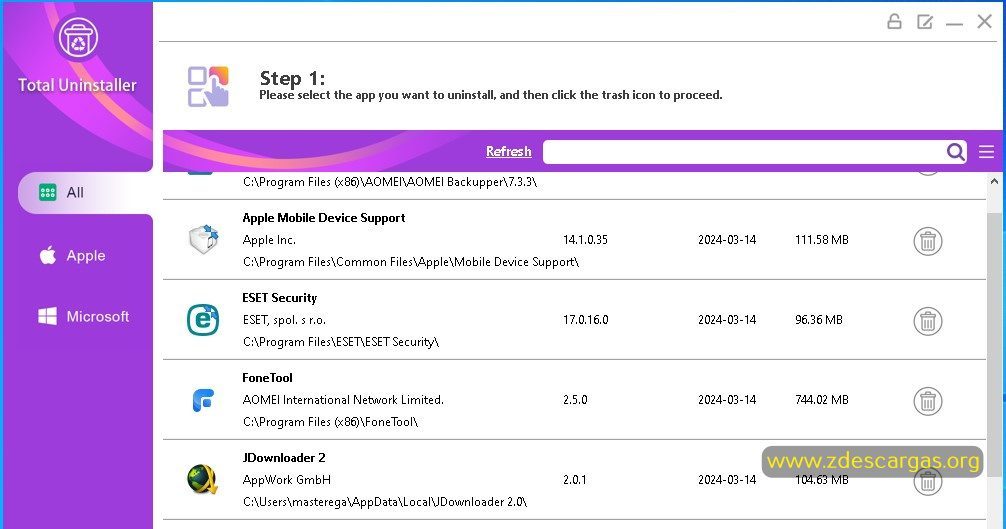
Task: Click the All grid sidebar icon
Action: [x=47, y=192]
